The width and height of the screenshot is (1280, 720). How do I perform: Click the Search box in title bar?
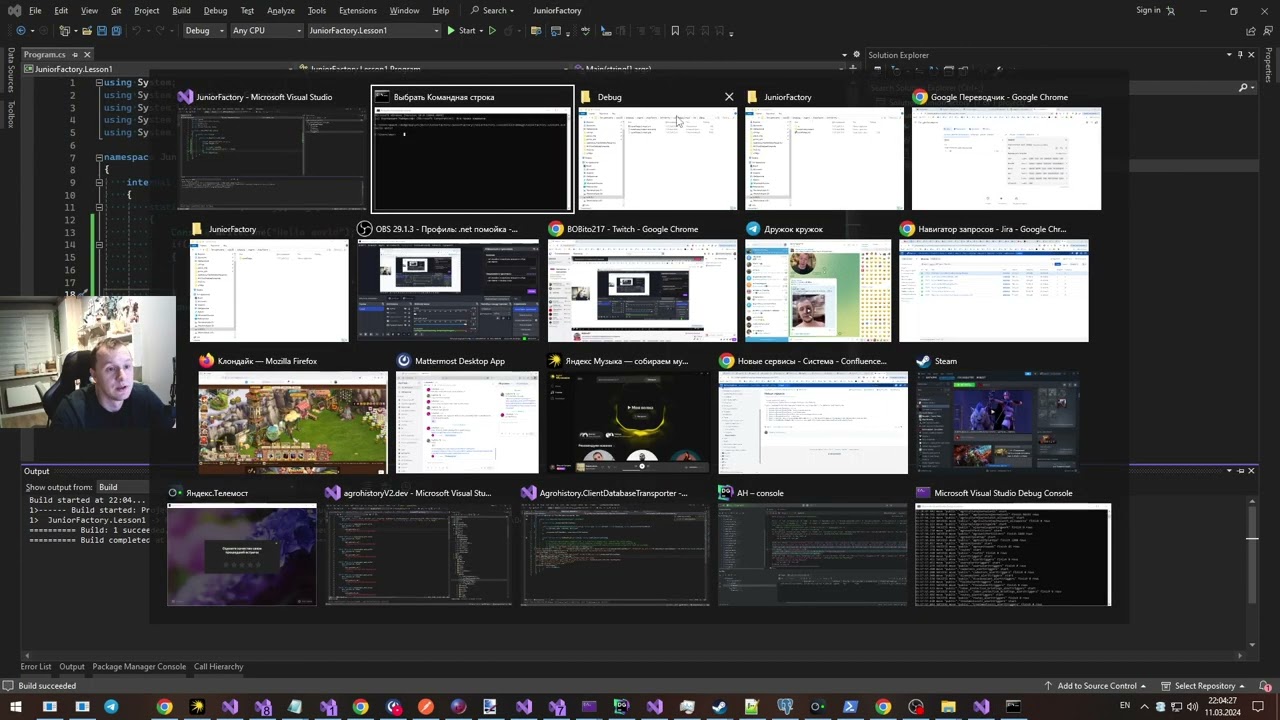[x=493, y=10]
